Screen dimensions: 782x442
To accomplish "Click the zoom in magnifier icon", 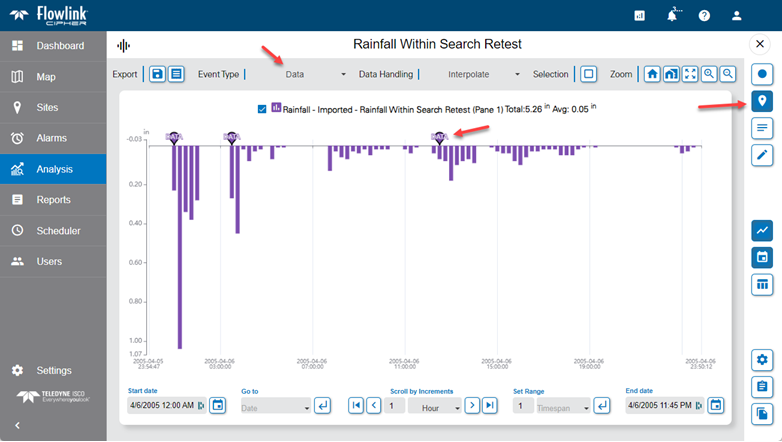I will coord(709,74).
